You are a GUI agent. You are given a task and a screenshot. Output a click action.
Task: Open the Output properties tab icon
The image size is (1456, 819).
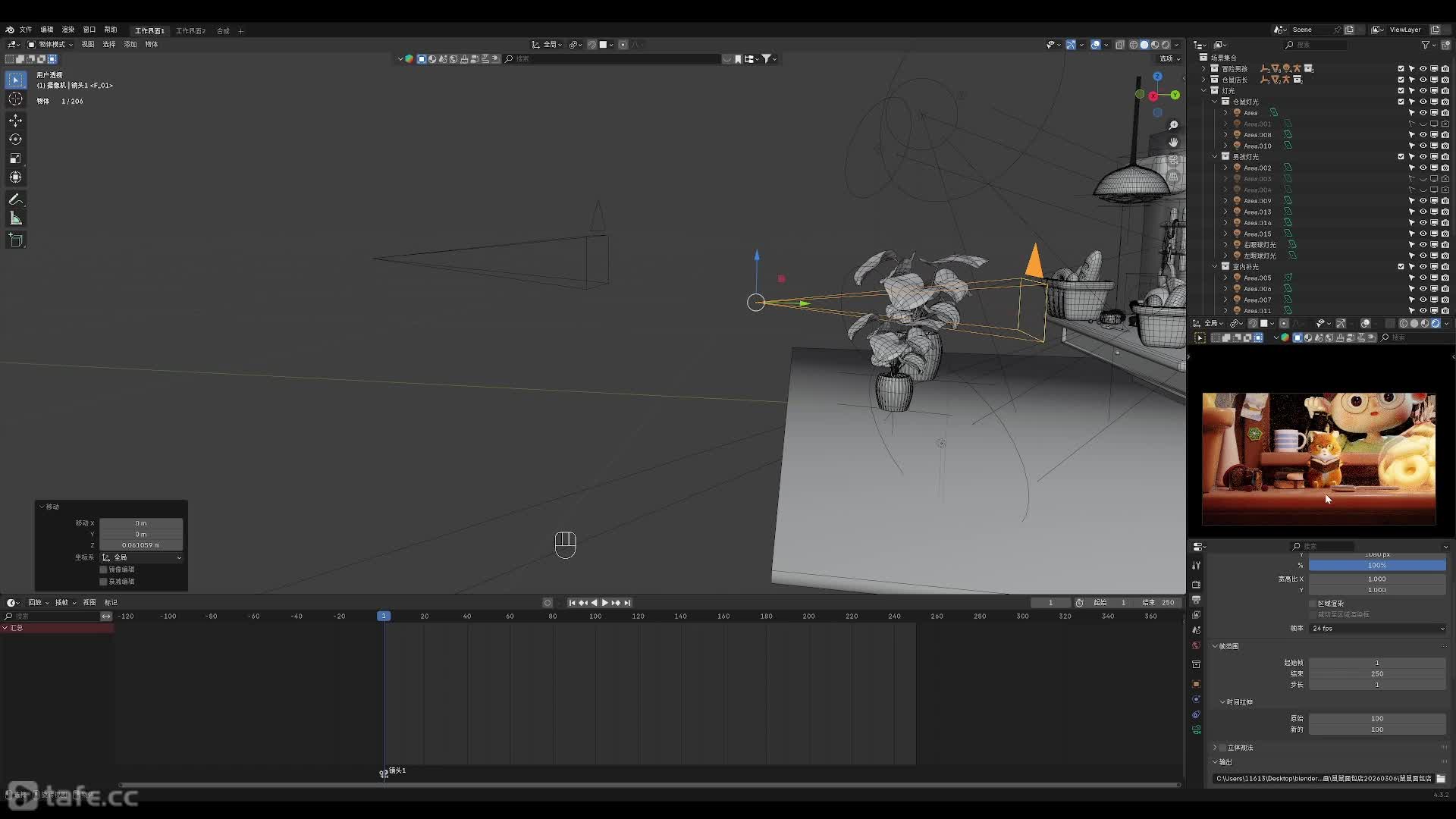tap(1196, 600)
